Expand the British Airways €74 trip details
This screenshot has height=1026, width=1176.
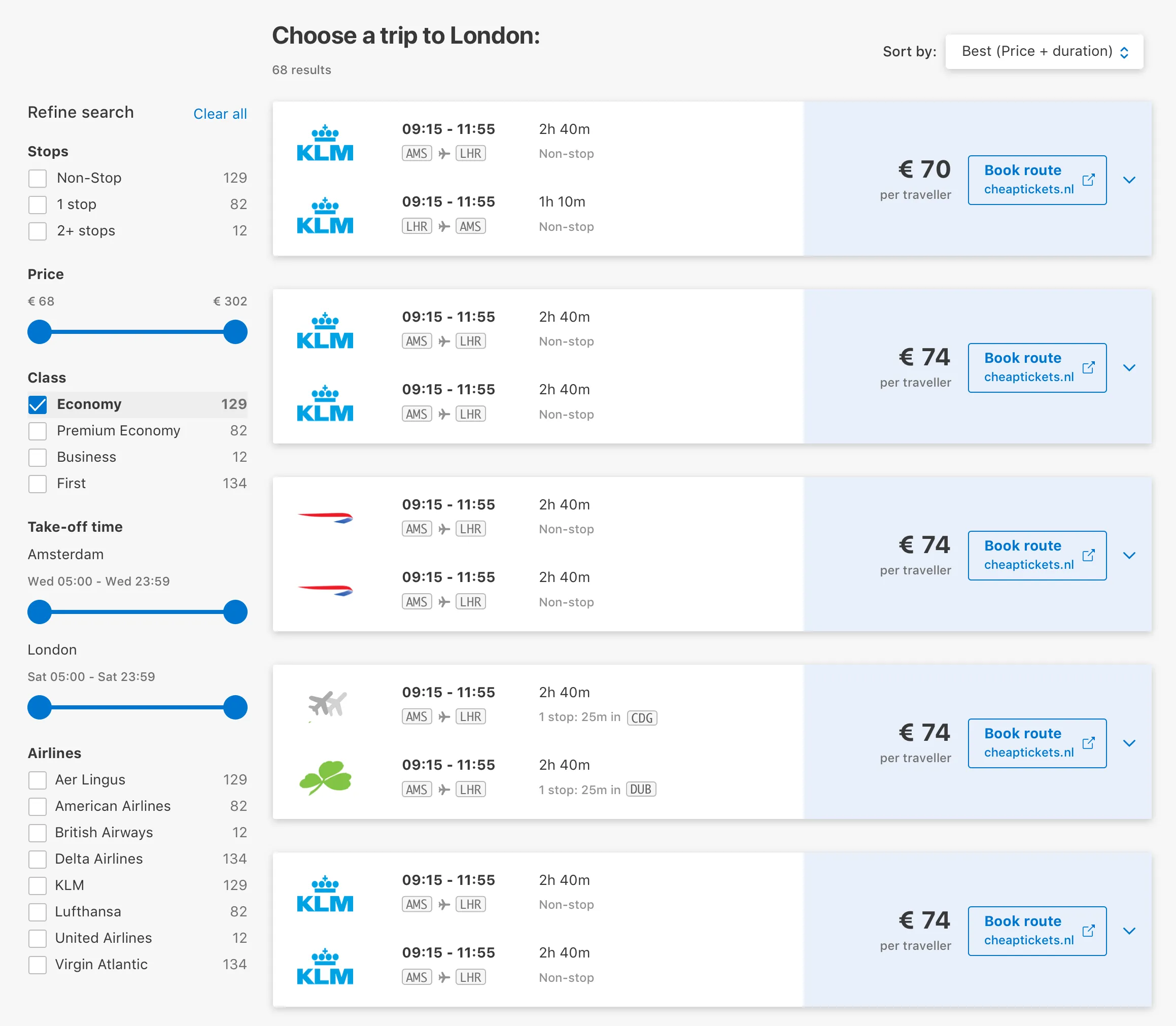click(x=1129, y=555)
